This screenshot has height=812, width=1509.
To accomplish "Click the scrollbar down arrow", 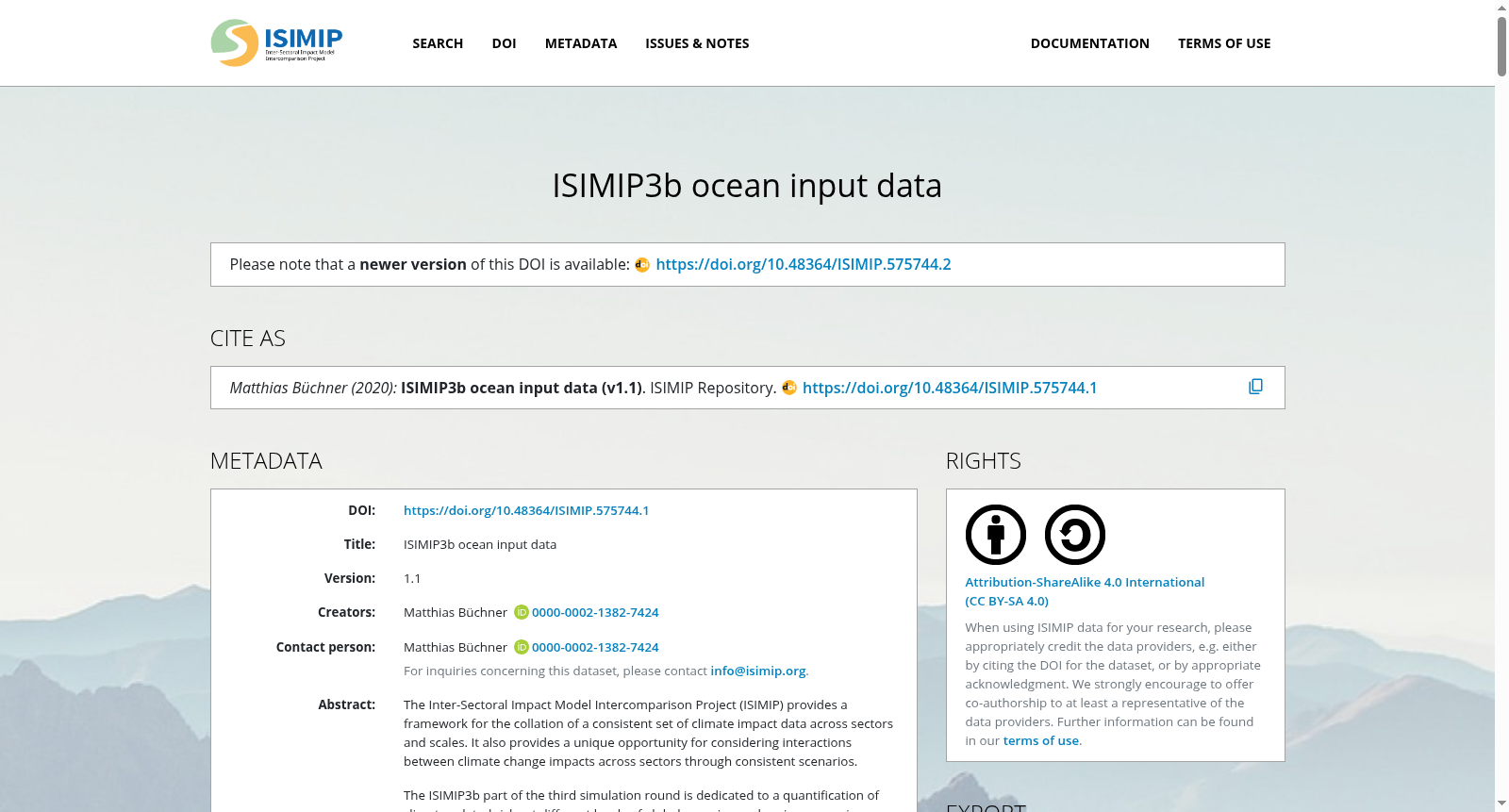I will point(1501,804).
